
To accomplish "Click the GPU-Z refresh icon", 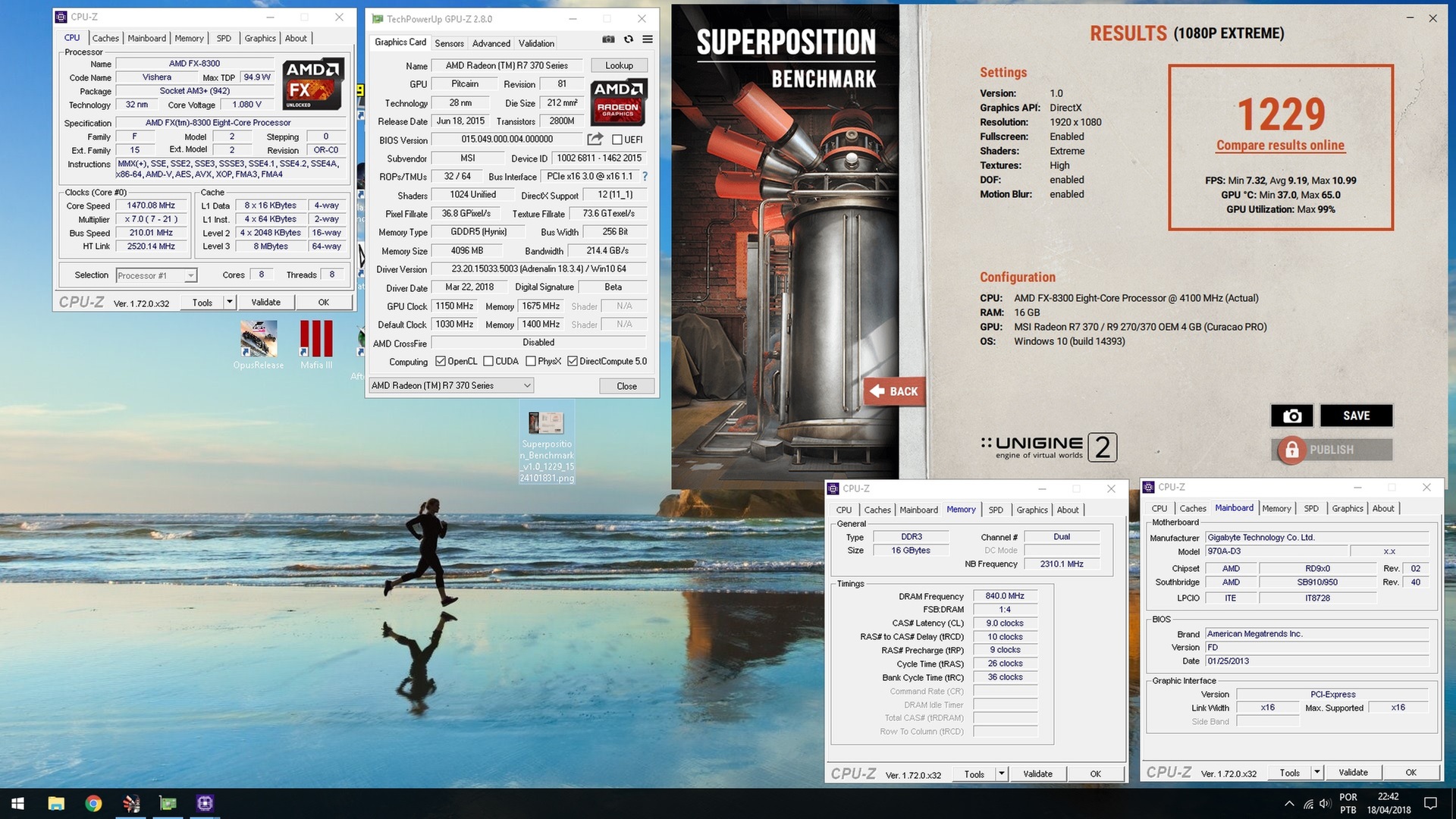I will pos(628,39).
